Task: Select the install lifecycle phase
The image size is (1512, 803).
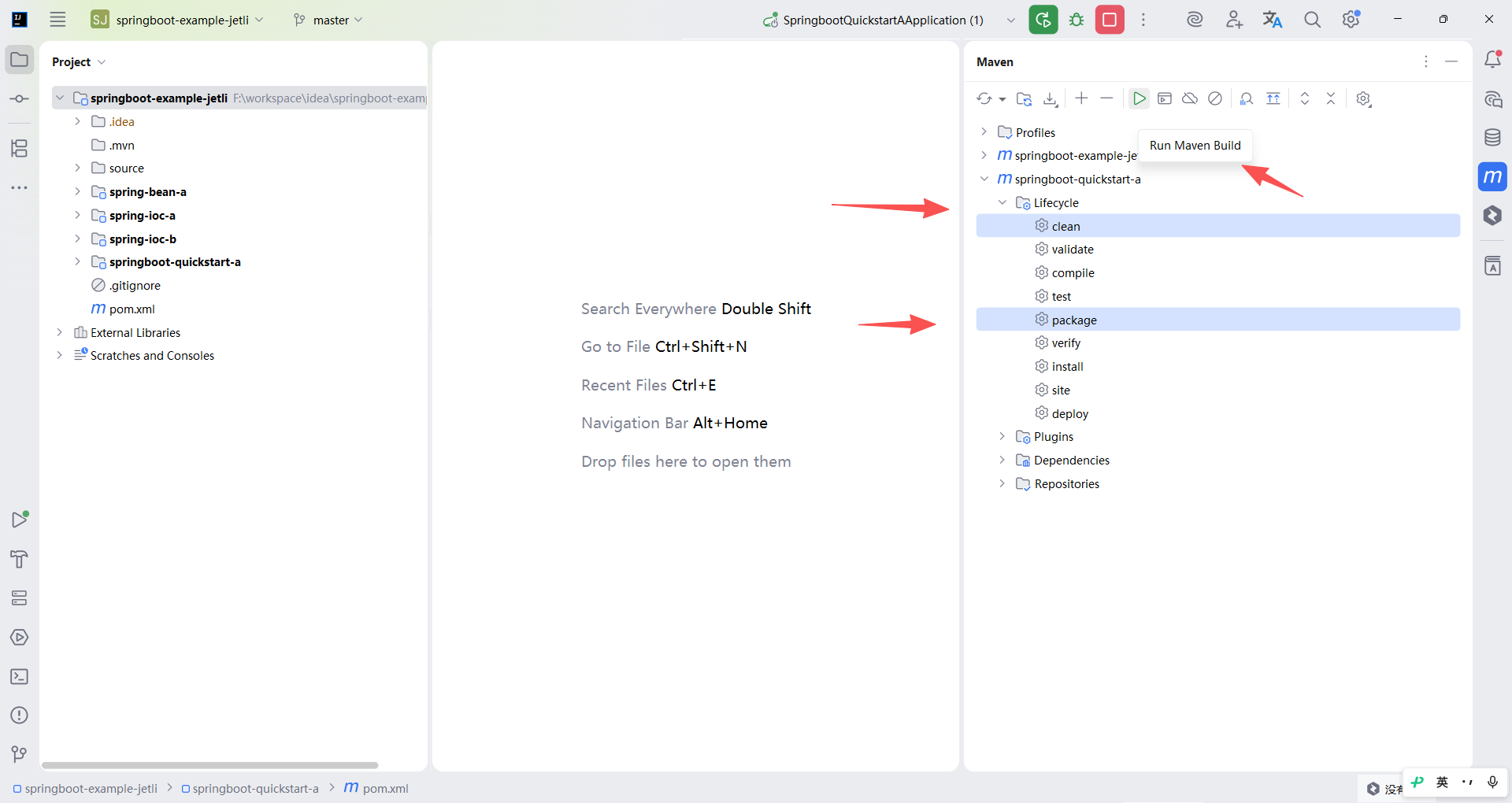Action: pyautogui.click(x=1217, y=366)
